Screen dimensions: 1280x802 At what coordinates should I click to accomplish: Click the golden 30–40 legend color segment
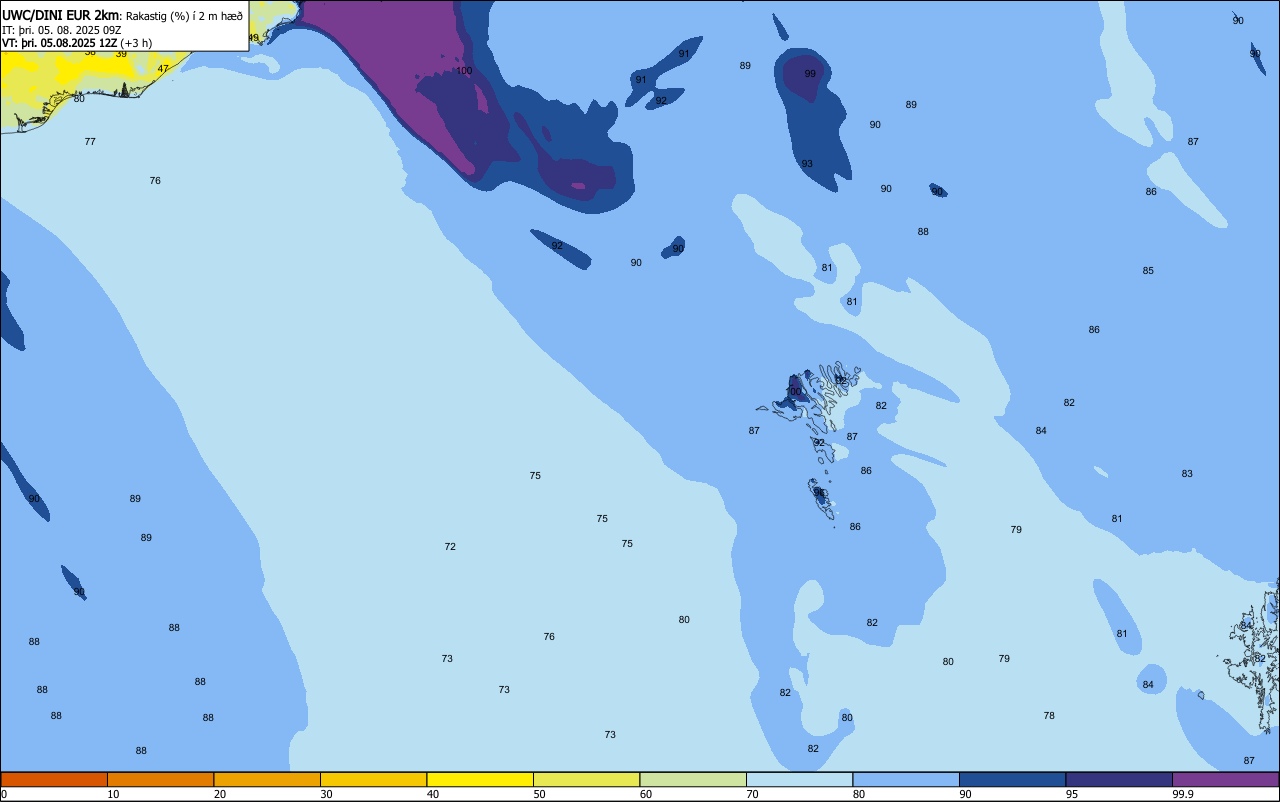373,779
